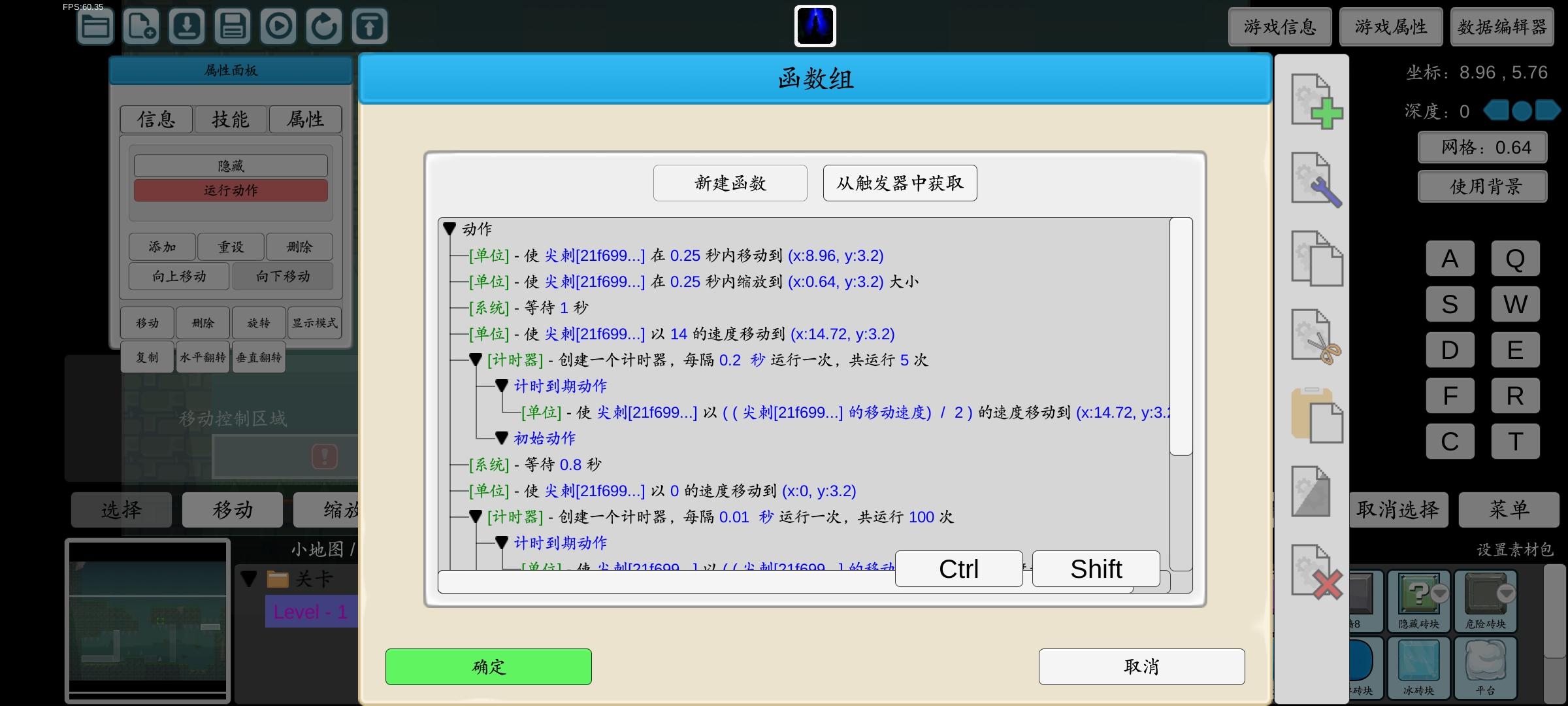Viewport: 1568px width, 706px height.
Task: Toggle the 使用背景 option
Action: click(x=1482, y=186)
